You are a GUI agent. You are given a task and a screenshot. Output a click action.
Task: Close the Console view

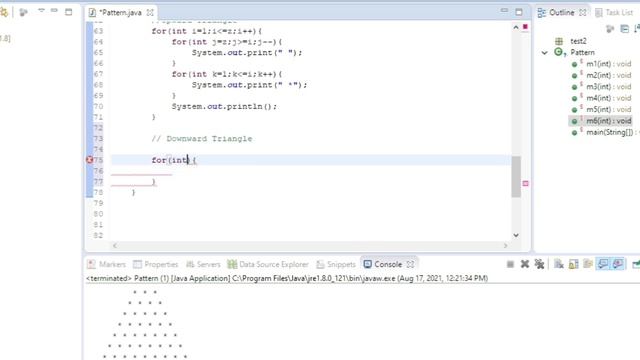410,264
